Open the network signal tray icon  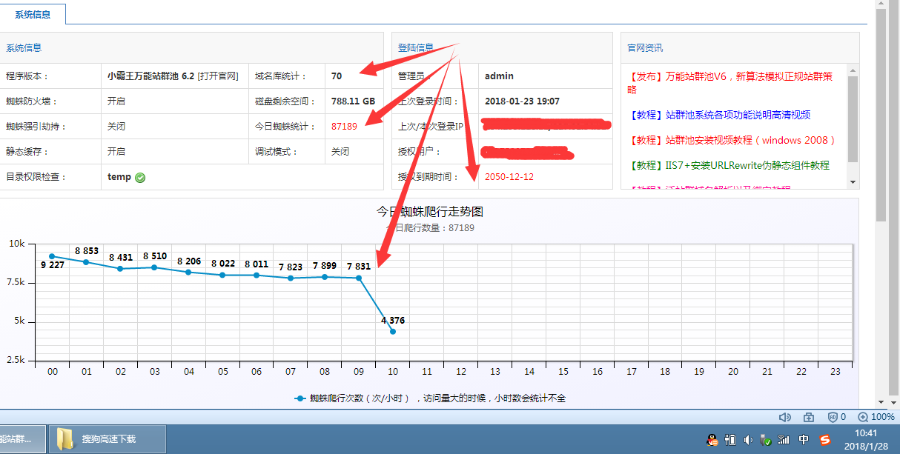pos(783,439)
